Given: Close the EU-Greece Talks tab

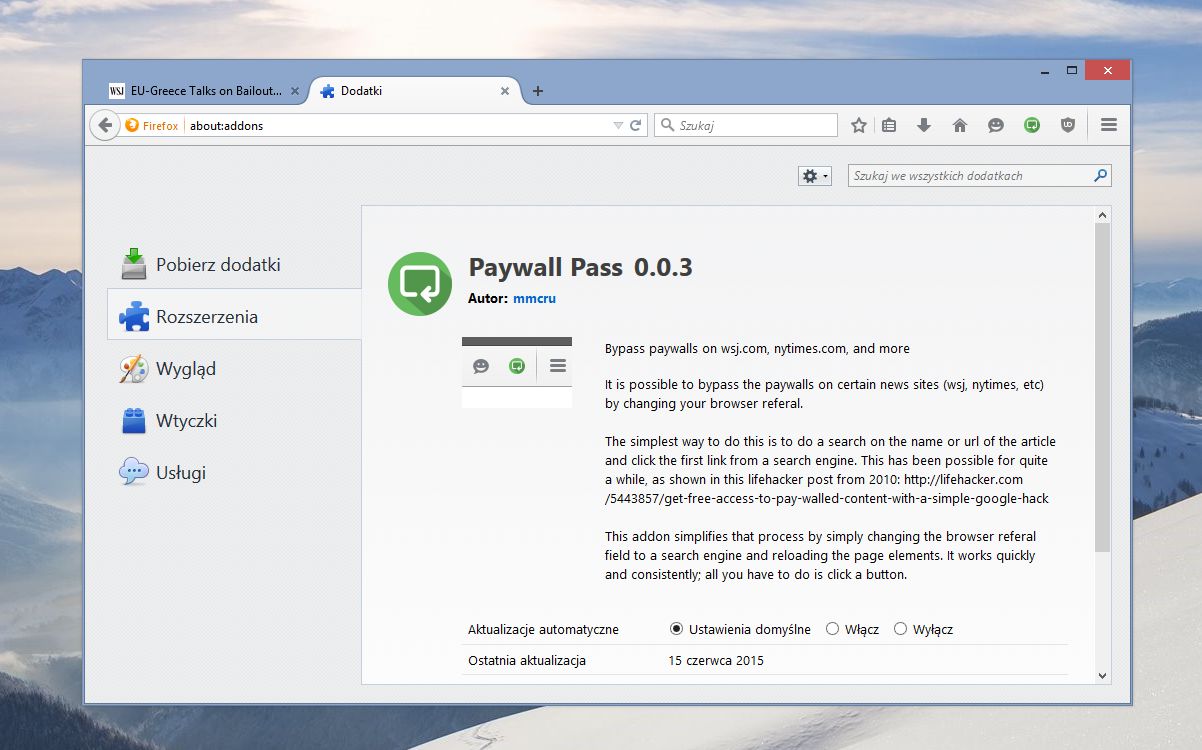Looking at the screenshot, I should [x=295, y=91].
